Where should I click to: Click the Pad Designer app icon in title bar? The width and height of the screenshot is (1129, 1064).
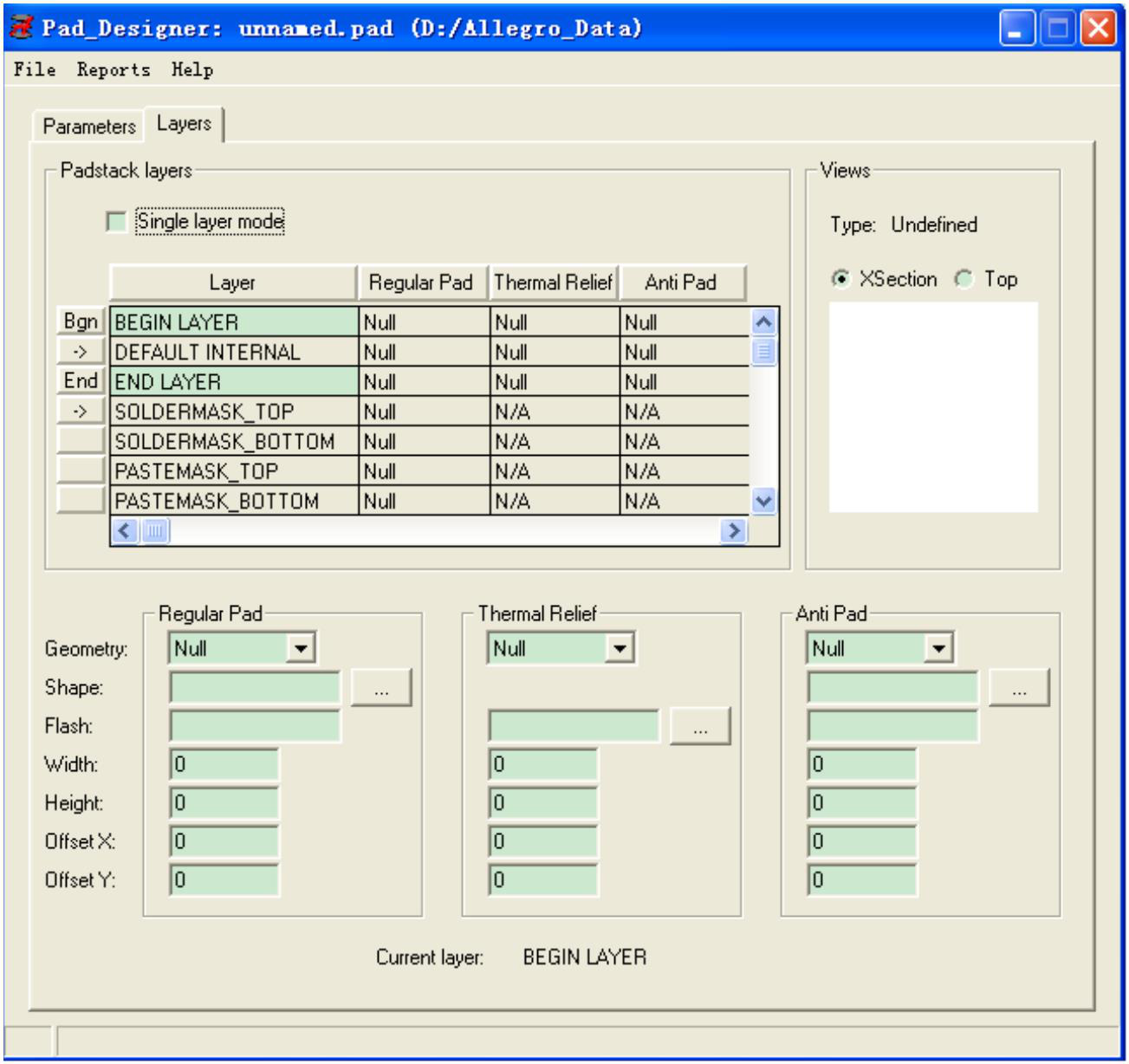point(21,28)
